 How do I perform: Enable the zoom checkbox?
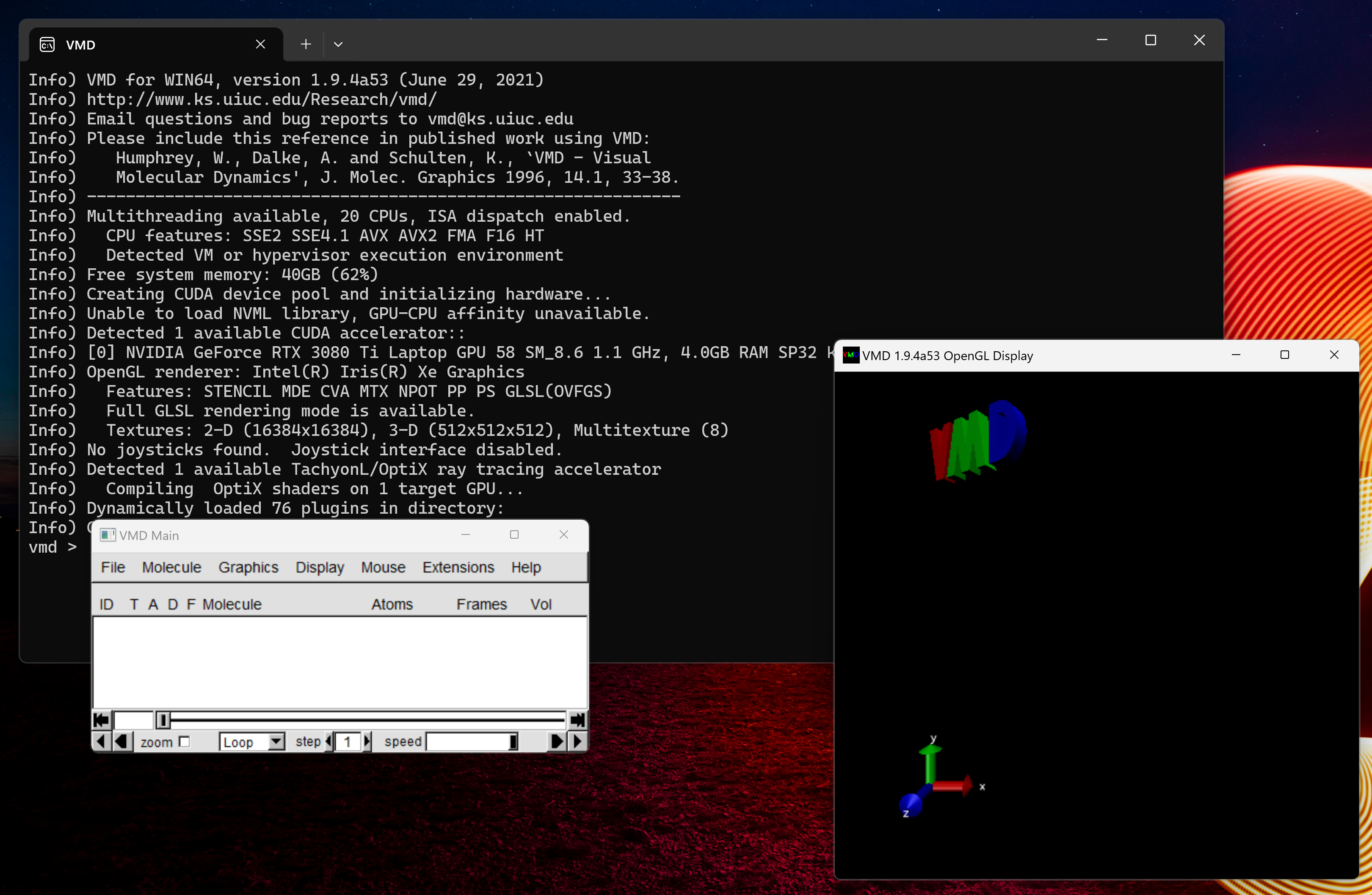[x=185, y=742]
